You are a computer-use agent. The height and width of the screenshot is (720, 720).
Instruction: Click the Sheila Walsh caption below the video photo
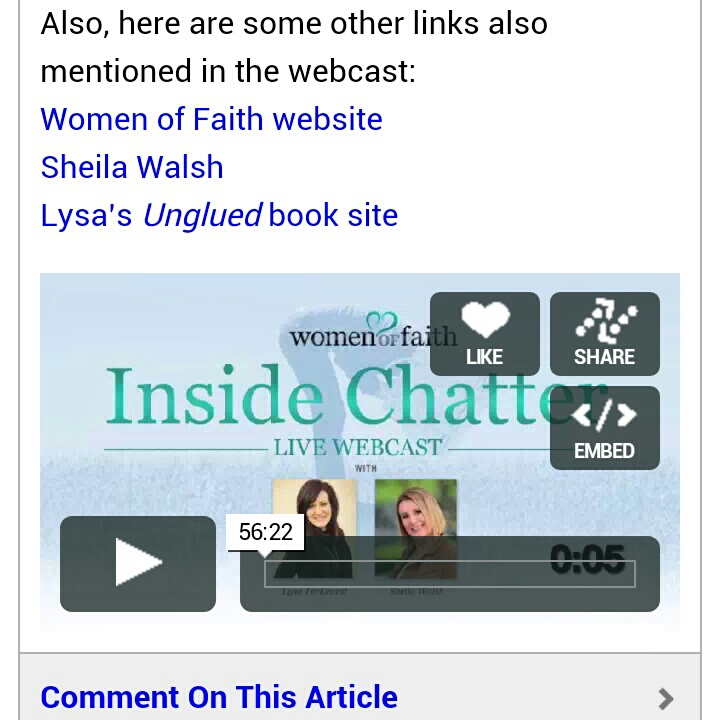416,591
